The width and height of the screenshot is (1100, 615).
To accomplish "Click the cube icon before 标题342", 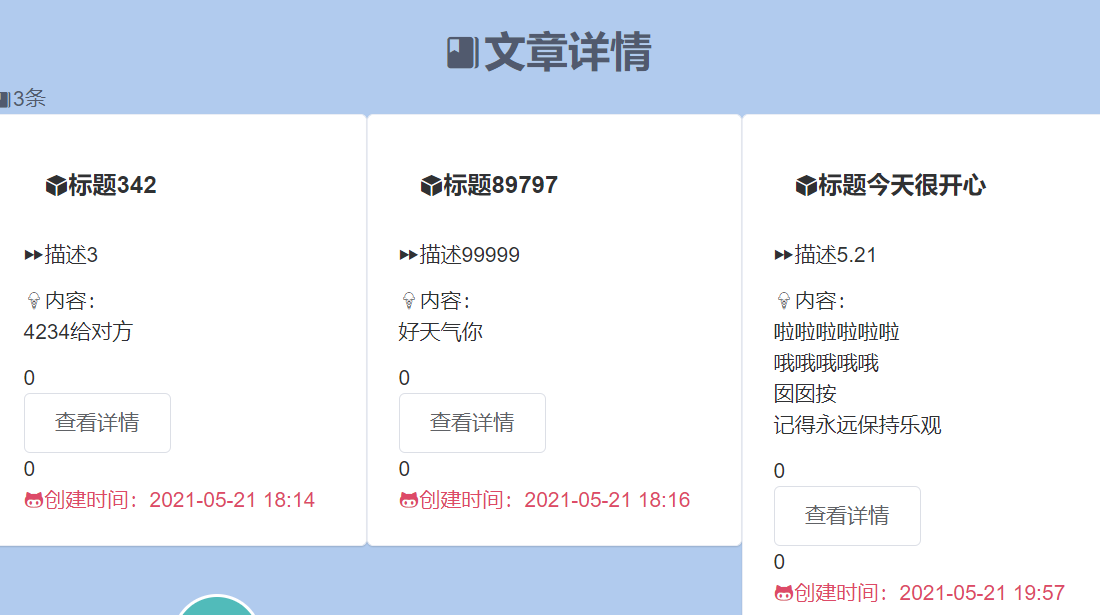I will [56, 186].
